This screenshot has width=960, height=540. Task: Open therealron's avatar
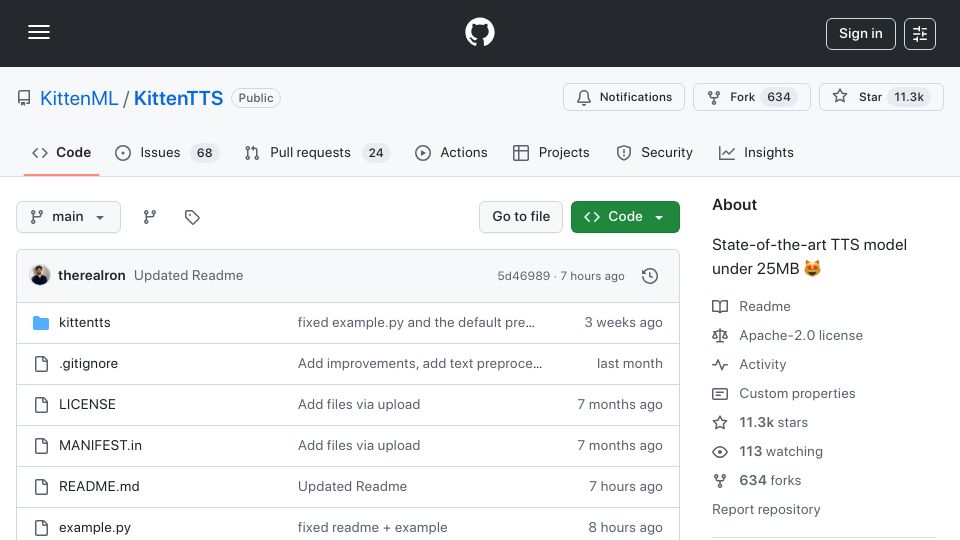point(40,276)
